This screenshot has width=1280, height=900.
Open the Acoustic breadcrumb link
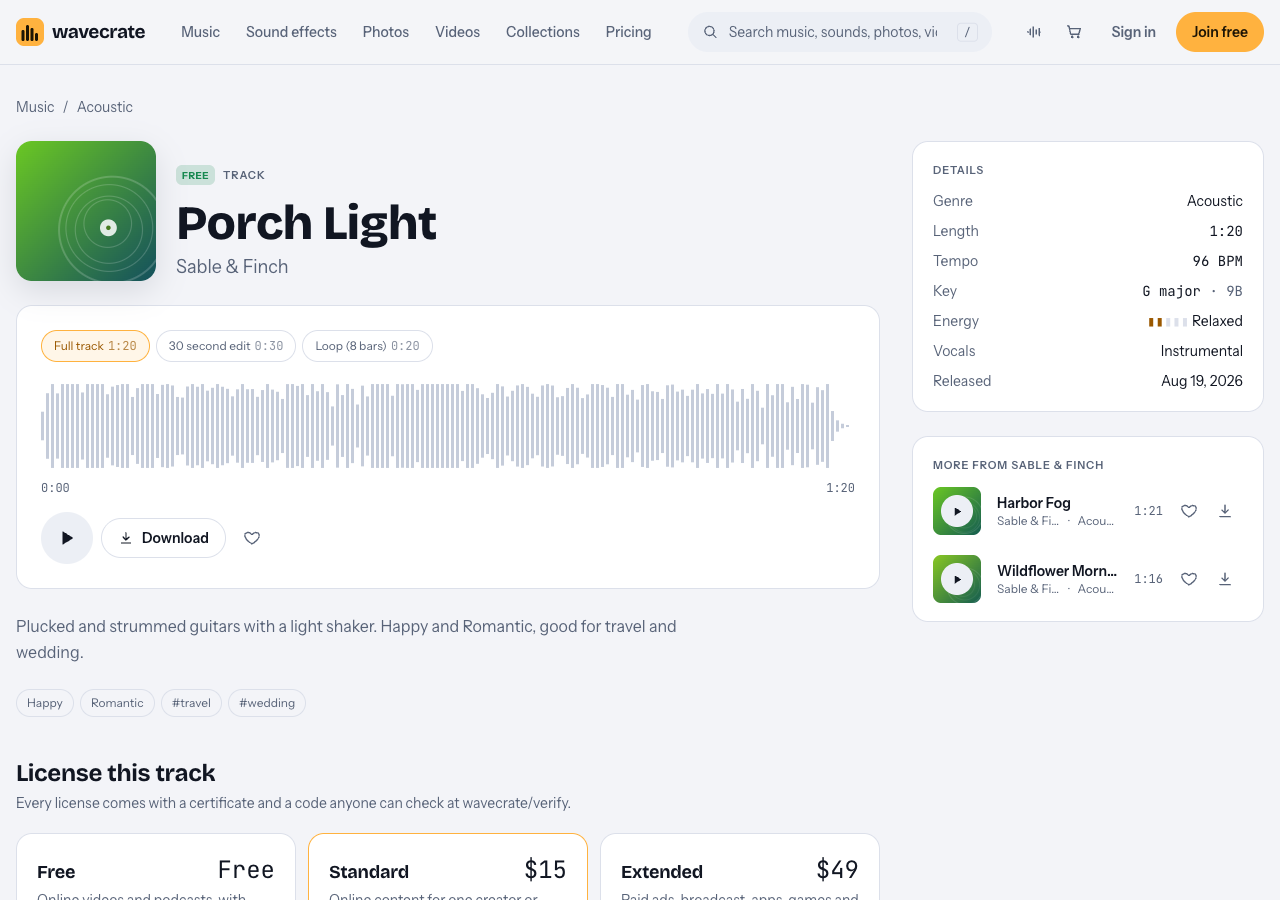(x=105, y=107)
